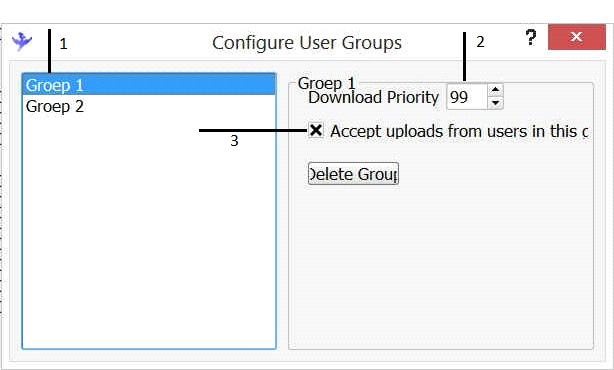Screen dimensions: 614x370
Task: Select Groep 1 in the group list
Action: [149, 85]
